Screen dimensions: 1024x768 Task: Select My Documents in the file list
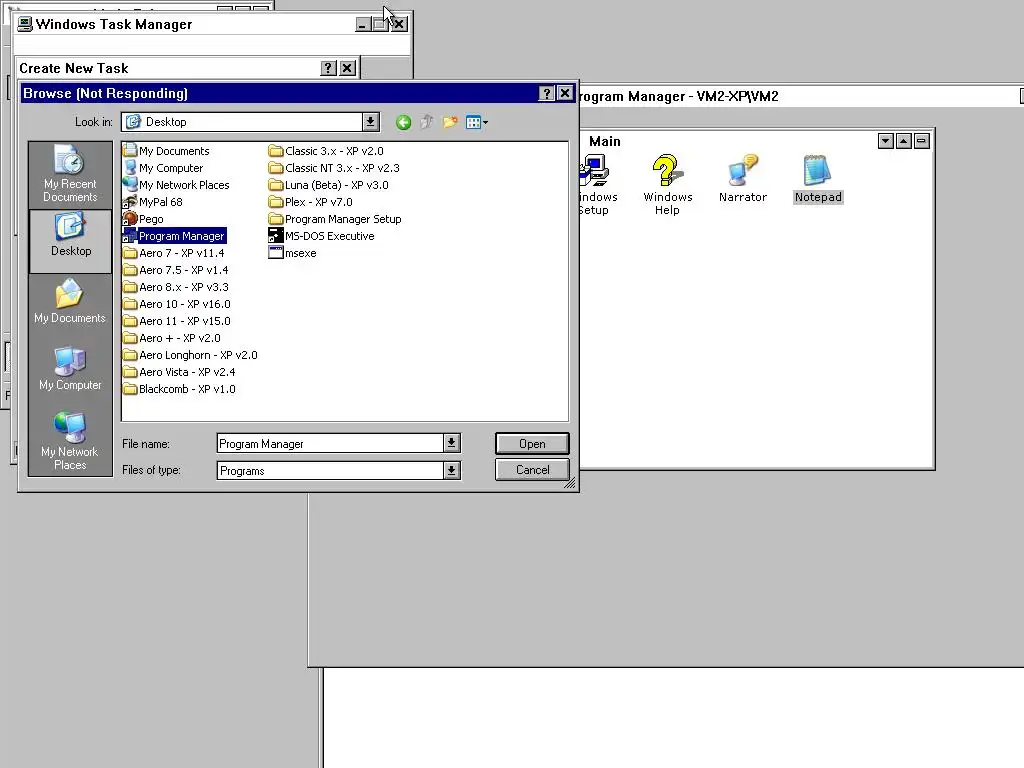click(167, 151)
